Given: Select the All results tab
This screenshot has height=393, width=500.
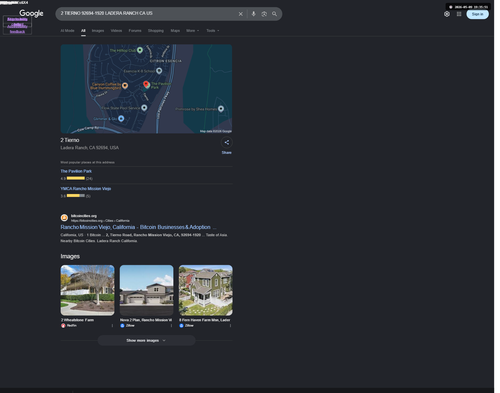Looking at the screenshot, I should pyautogui.click(x=83, y=31).
